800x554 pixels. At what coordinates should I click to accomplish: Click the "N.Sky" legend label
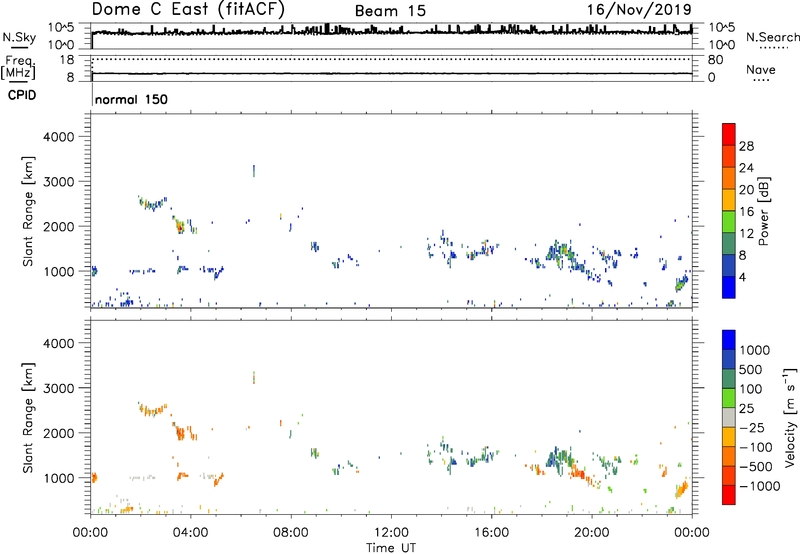(19, 37)
